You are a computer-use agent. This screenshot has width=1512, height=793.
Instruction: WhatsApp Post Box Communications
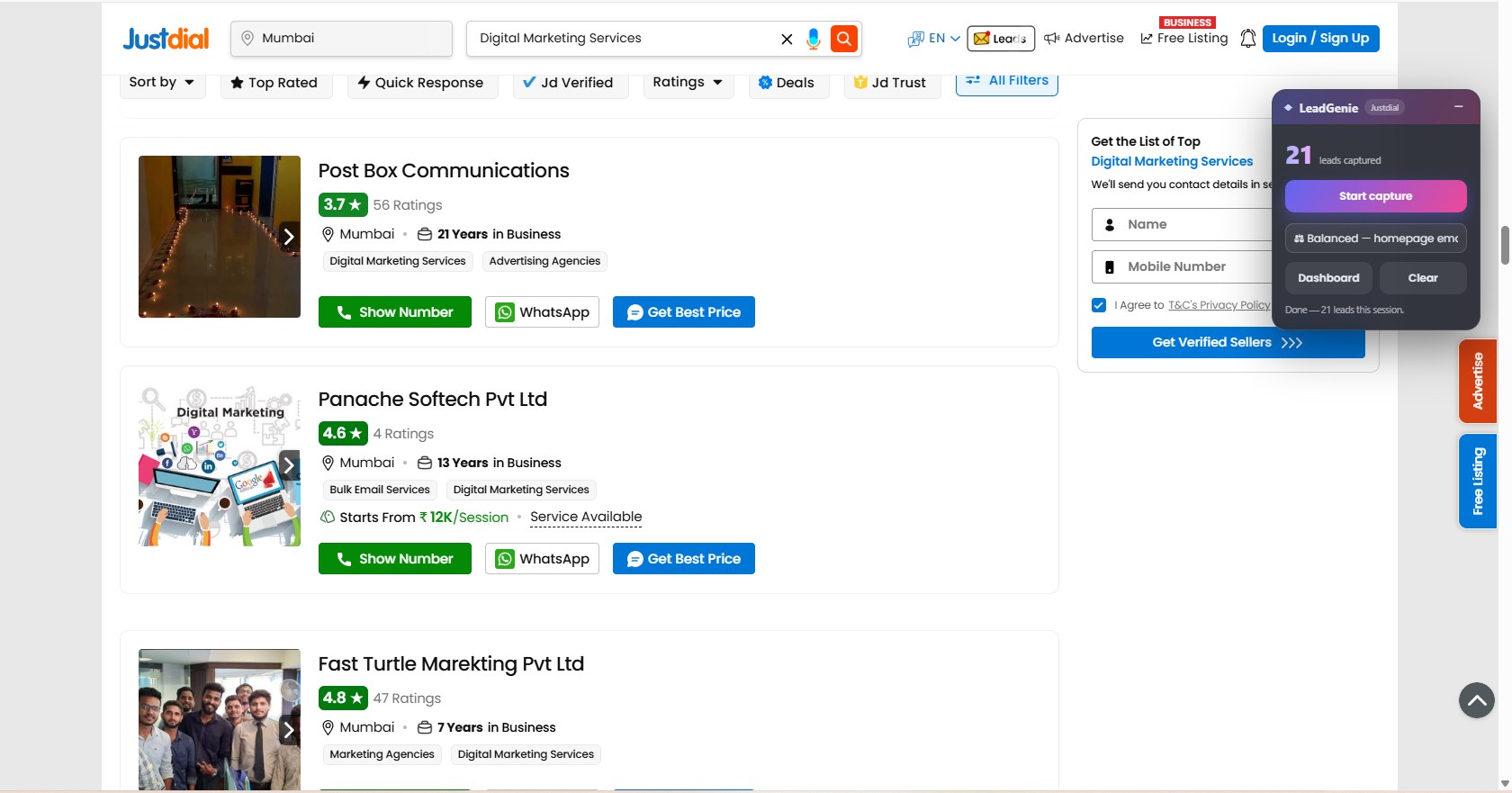click(x=543, y=312)
